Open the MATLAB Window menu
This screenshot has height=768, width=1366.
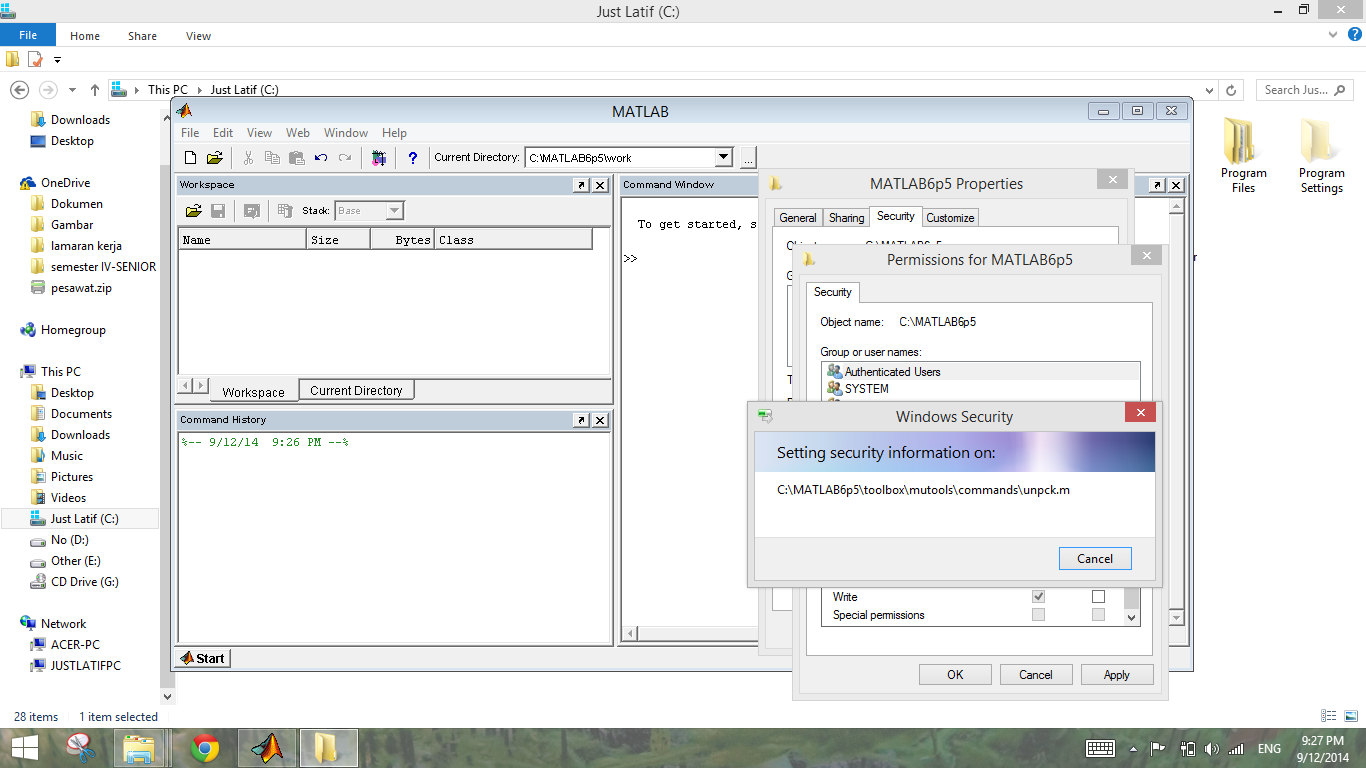[346, 132]
